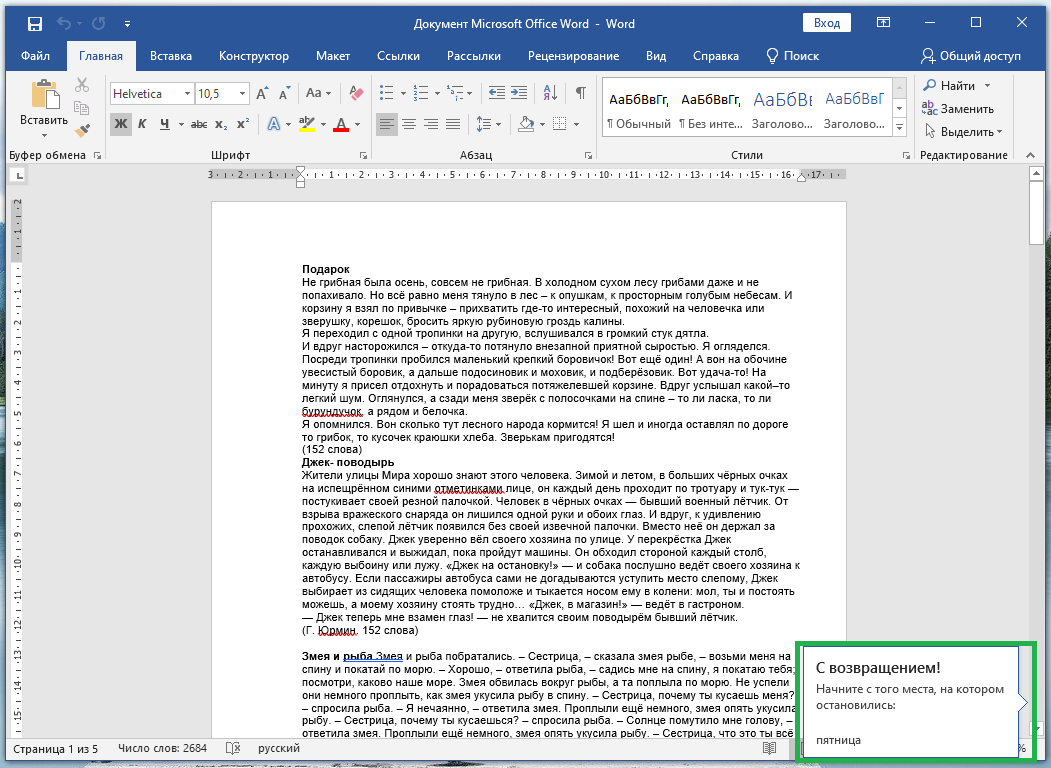Increase indent of the paragraph
This screenshot has height=768, width=1051.
pos(517,93)
